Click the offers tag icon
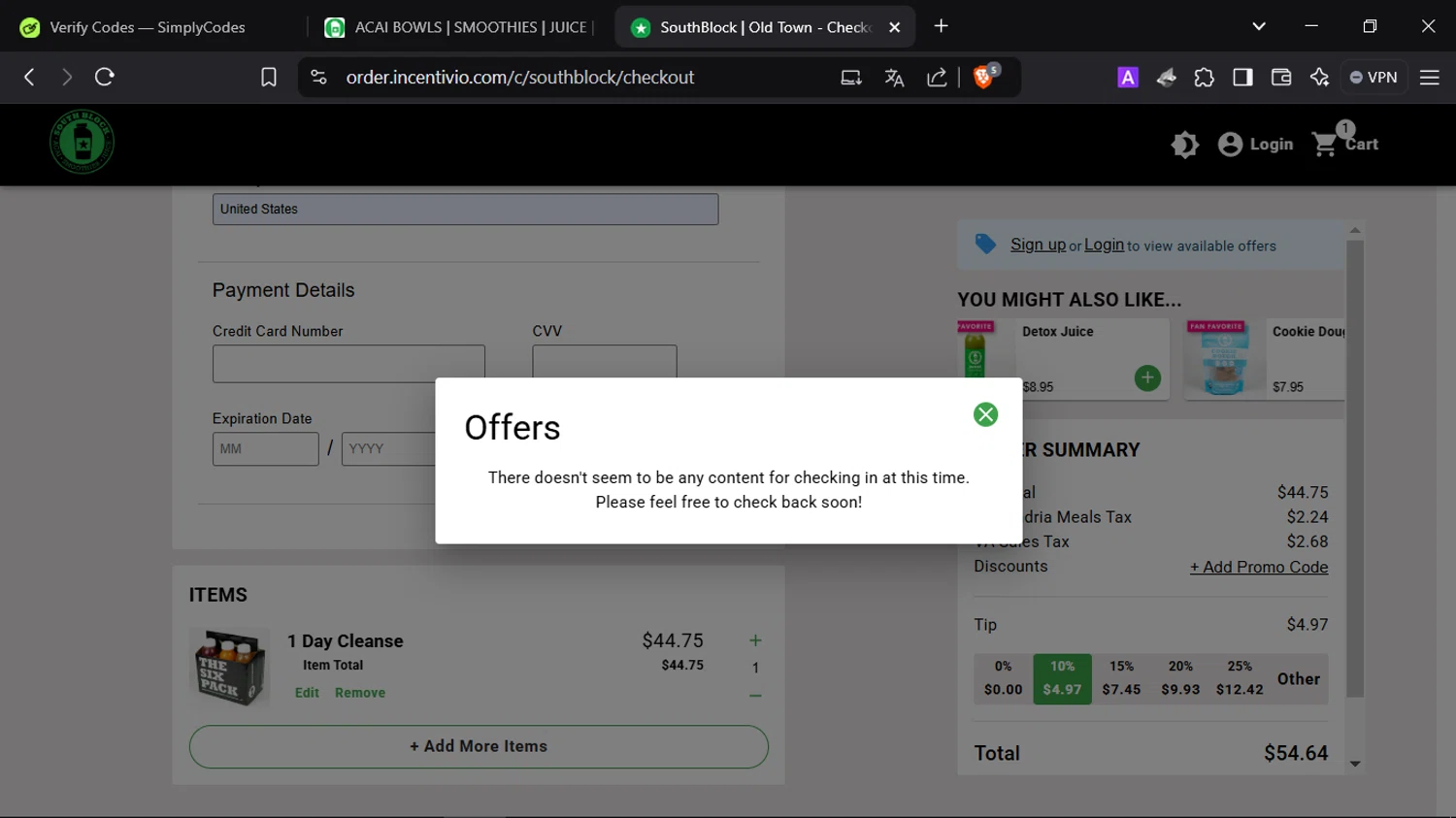This screenshot has width=1456, height=818. click(985, 245)
